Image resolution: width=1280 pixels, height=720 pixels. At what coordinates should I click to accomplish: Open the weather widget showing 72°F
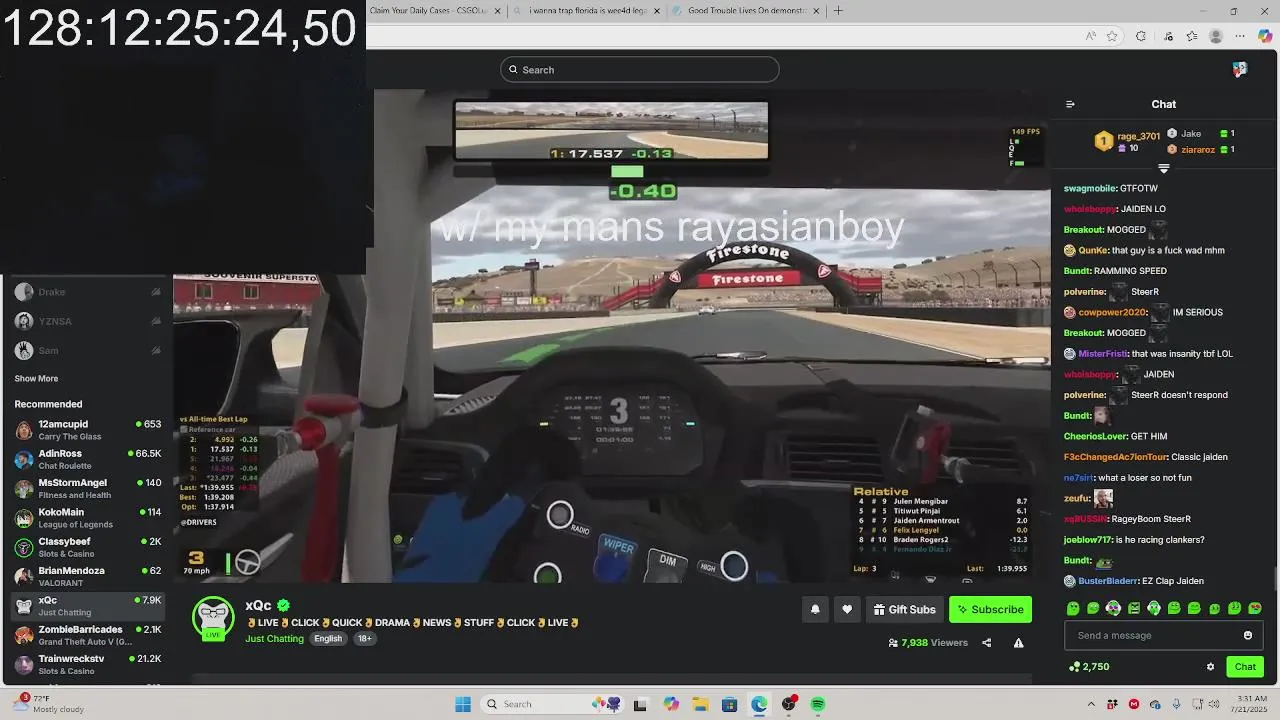pos(48,704)
